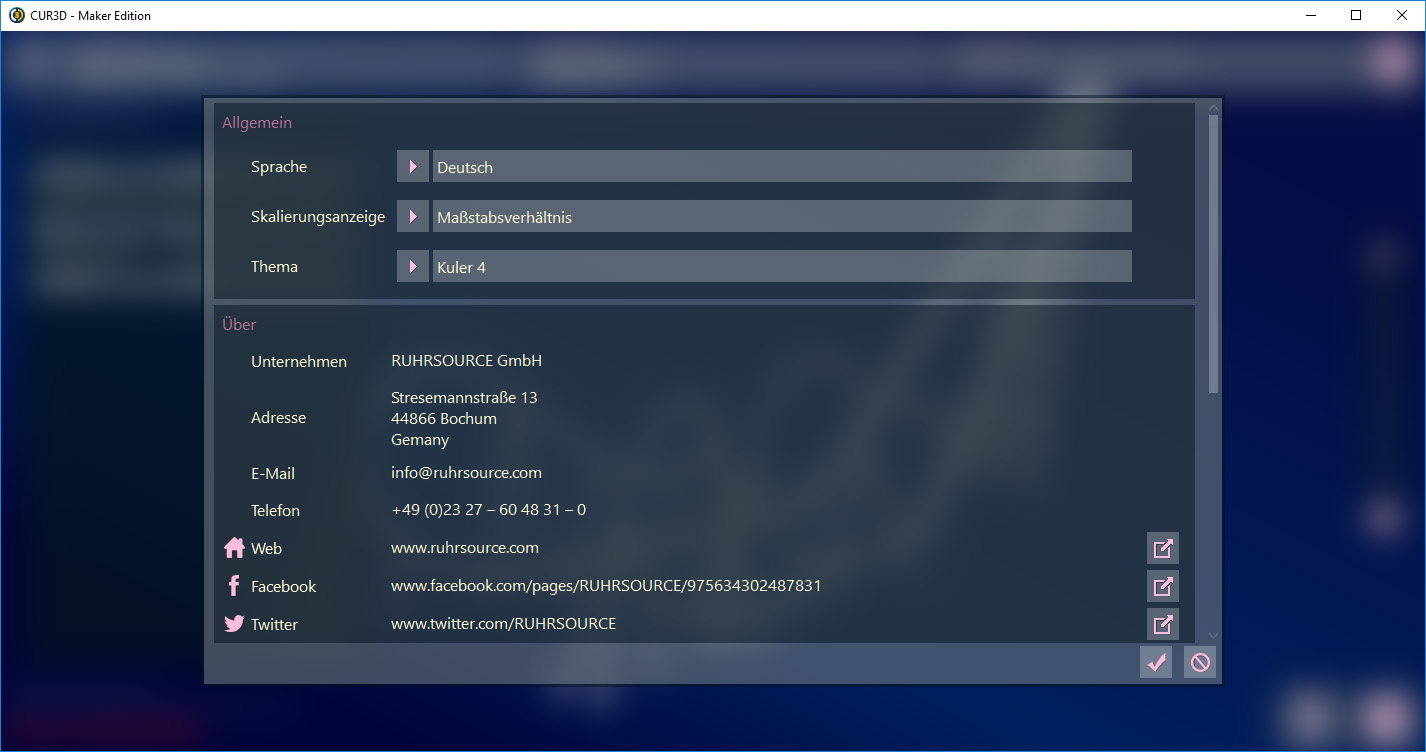Maximize the CUR3D window
1426x752 pixels.
(x=1356, y=15)
